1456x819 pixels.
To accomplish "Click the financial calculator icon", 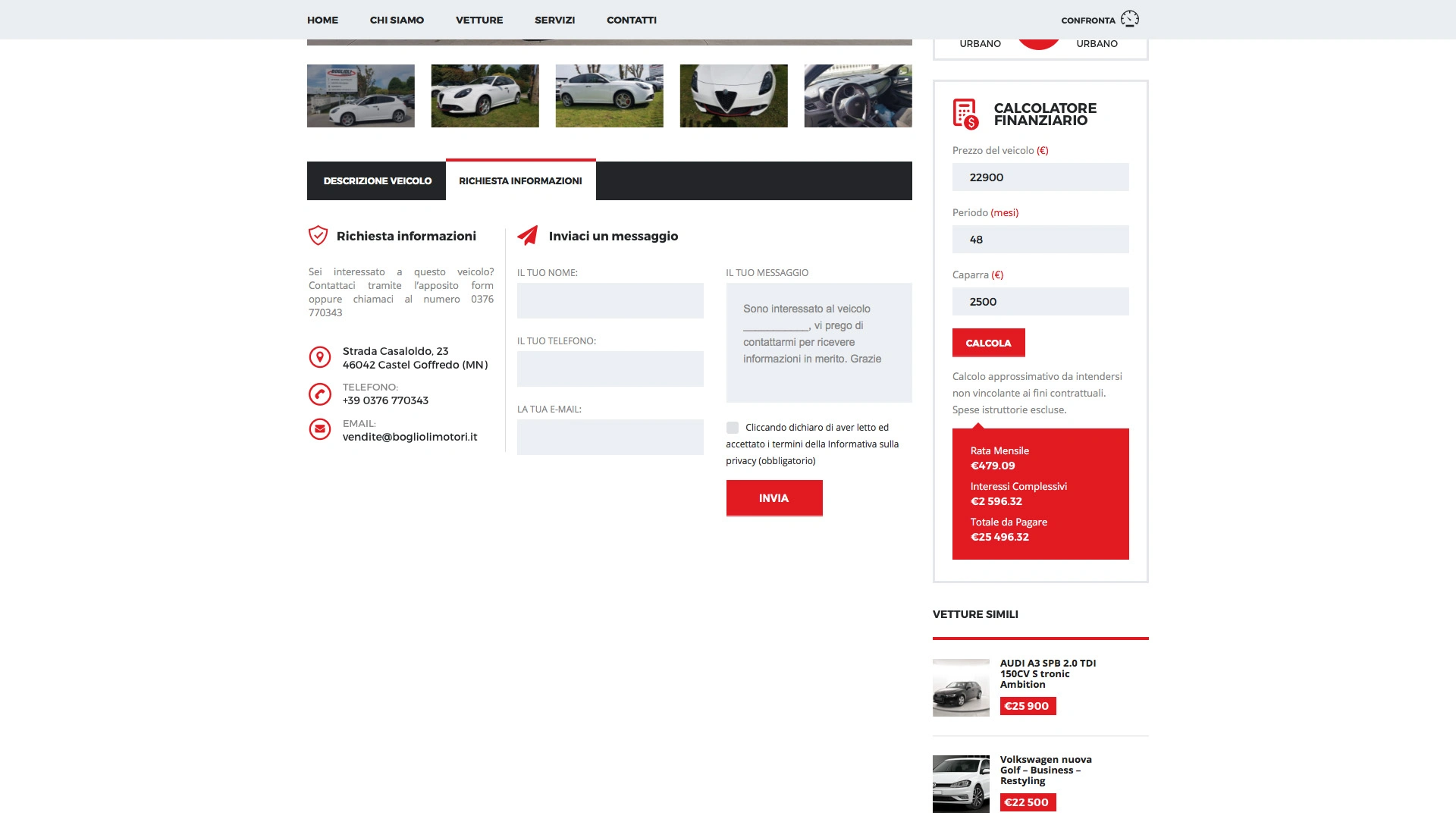I will [x=966, y=115].
